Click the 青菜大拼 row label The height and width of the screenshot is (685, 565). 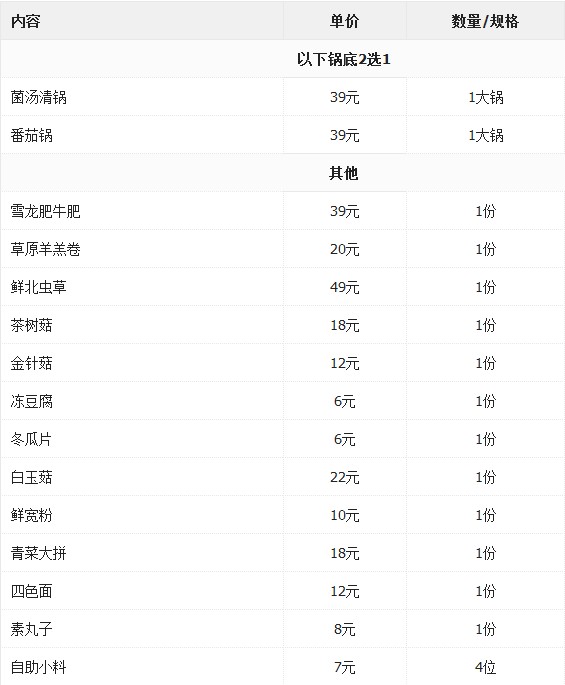[39, 553]
